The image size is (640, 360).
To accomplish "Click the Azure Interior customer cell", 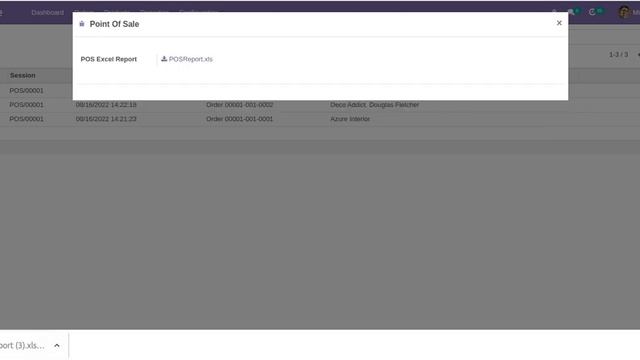I will click(350, 119).
